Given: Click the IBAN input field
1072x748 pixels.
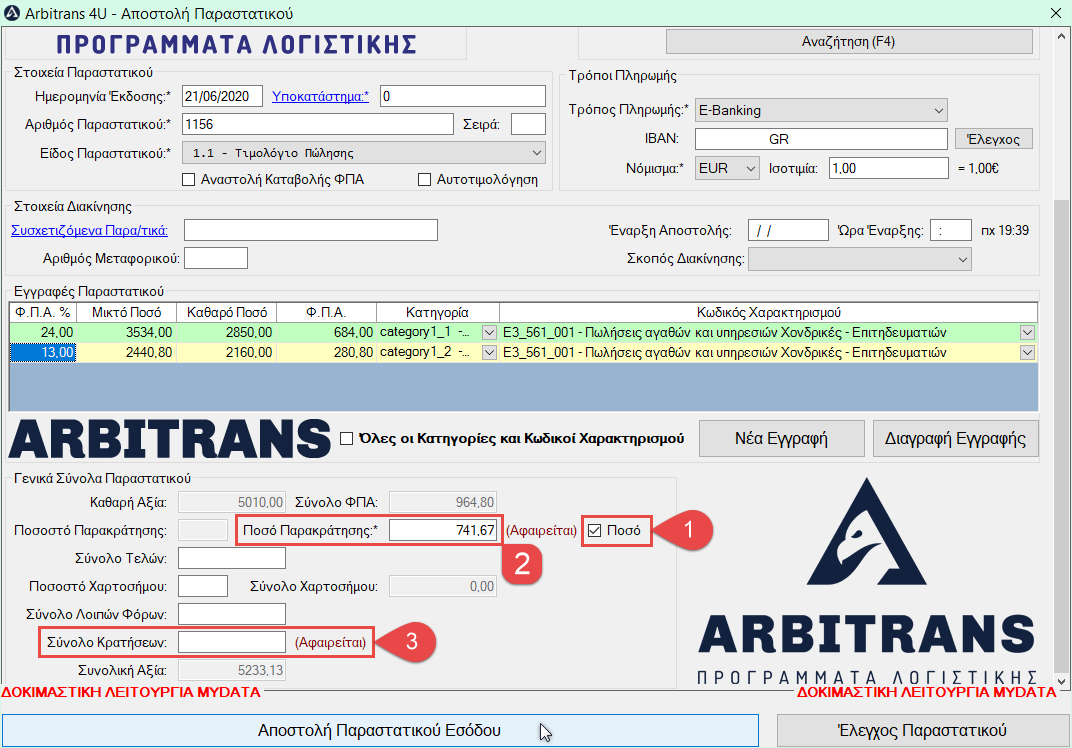Looking at the screenshot, I should 821,139.
